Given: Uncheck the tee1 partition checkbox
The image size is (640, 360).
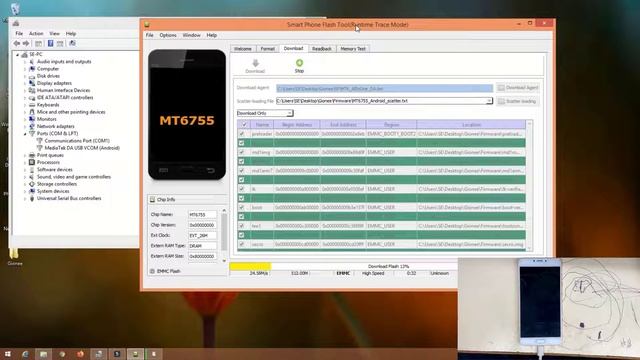Looking at the screenshot, I should coord(242,226).
